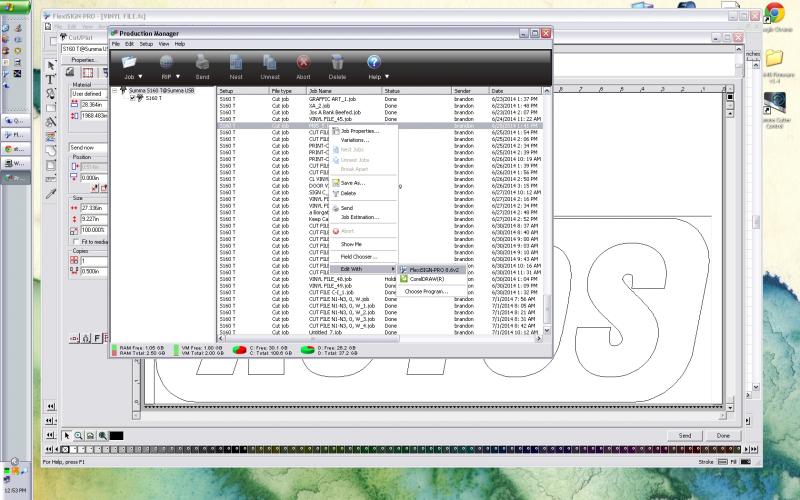
Task: Open the Job toolbar icon in Production Manager
Action: pyautogui.click(x=129, y=62)
